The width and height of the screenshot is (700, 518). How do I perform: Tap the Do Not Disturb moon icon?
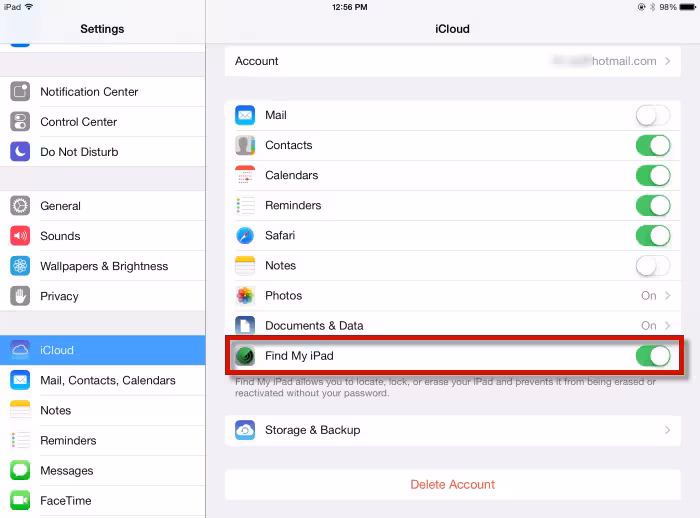(x=20, y=152)
